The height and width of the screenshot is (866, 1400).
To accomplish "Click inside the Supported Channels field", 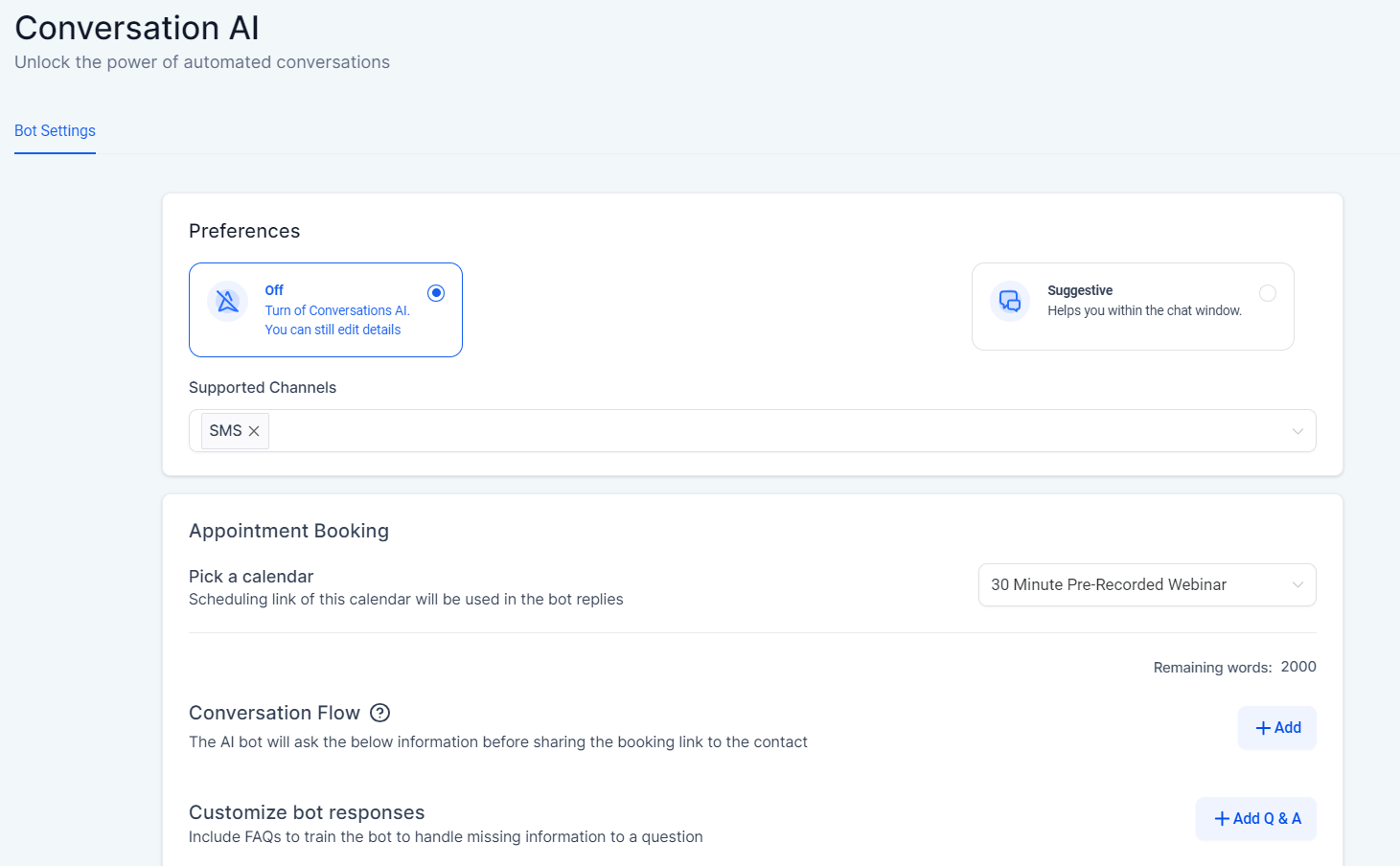I will [767, 431].
